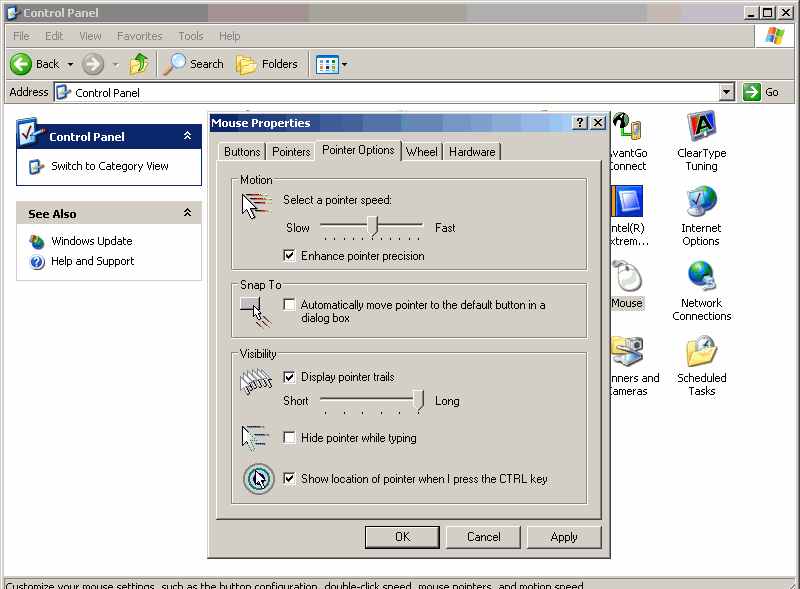Click the Switch to Category View icon
Screen dimensions: 800x589
[x=36, y=166]
